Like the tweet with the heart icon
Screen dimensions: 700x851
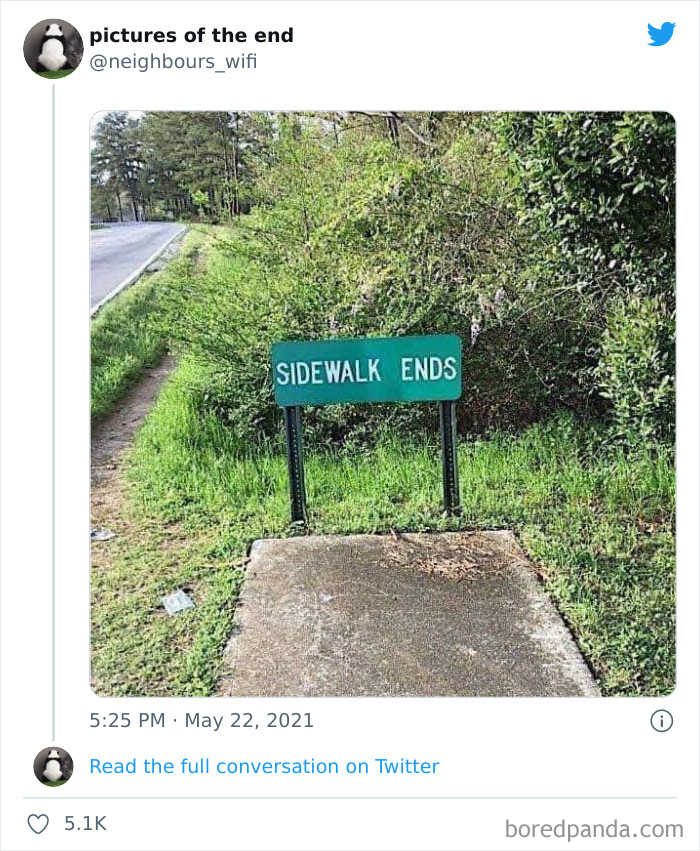tap(38, 824)
